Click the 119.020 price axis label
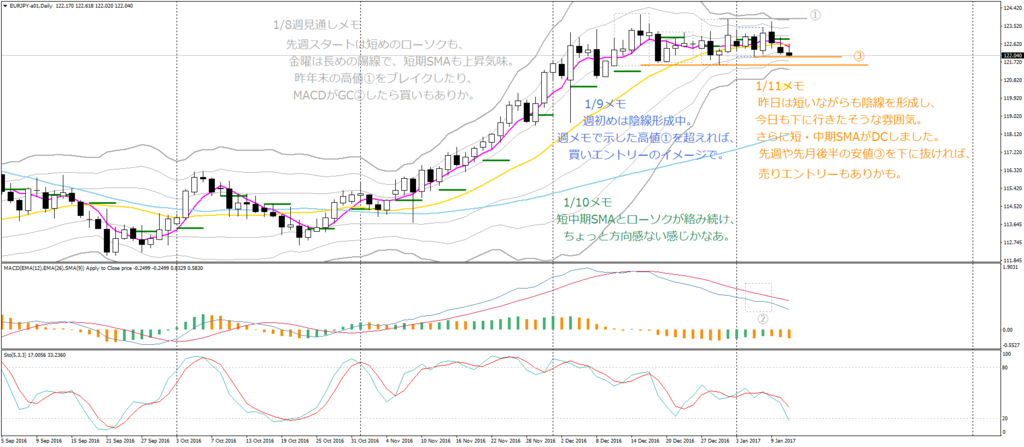This screenshot has height=447, width=1024. [x=1011, y=116]
